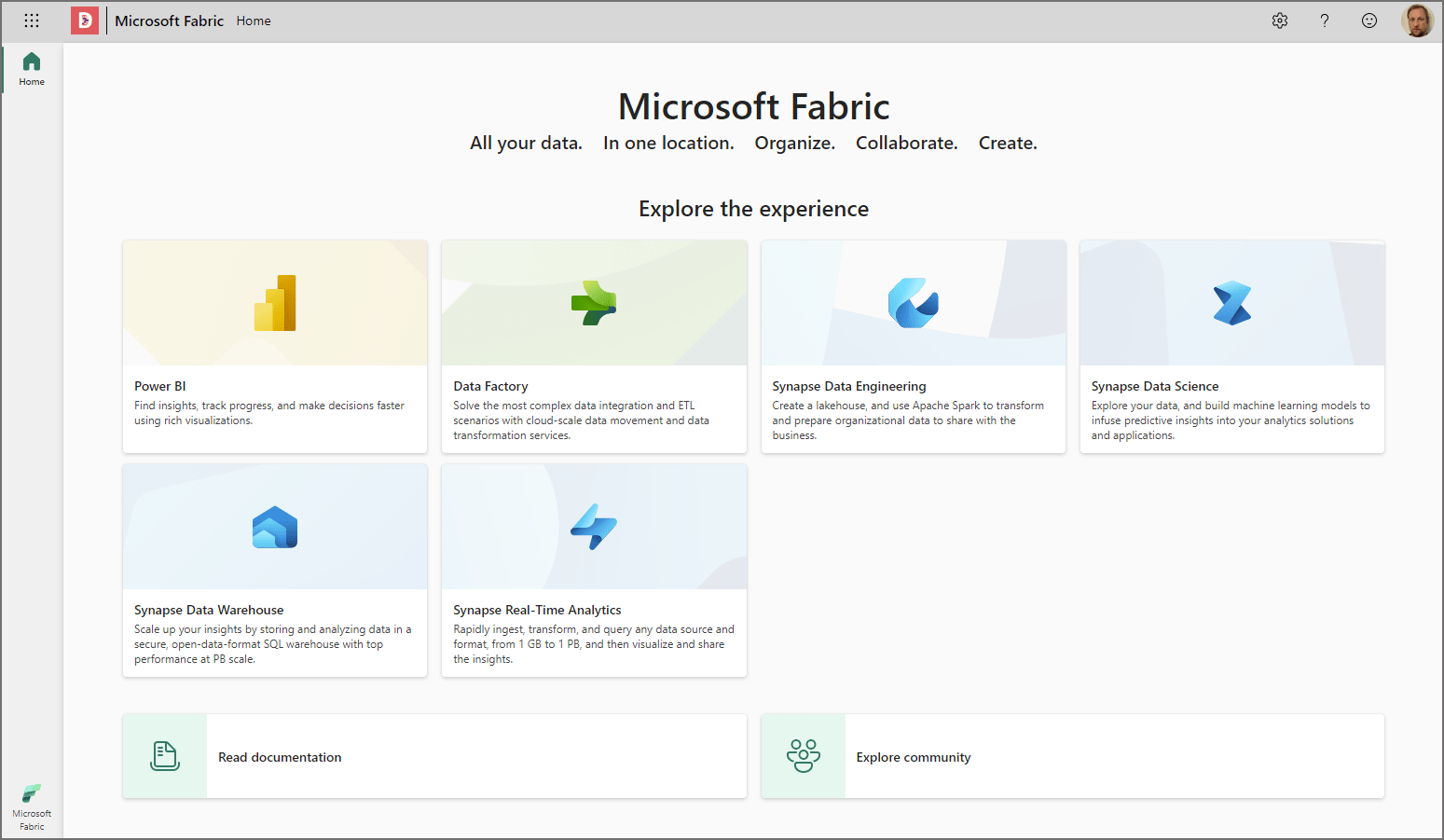This screenshot has width=1444, height=840.
Task: Click Home in the top navigation bar
Action: point(253,20)
